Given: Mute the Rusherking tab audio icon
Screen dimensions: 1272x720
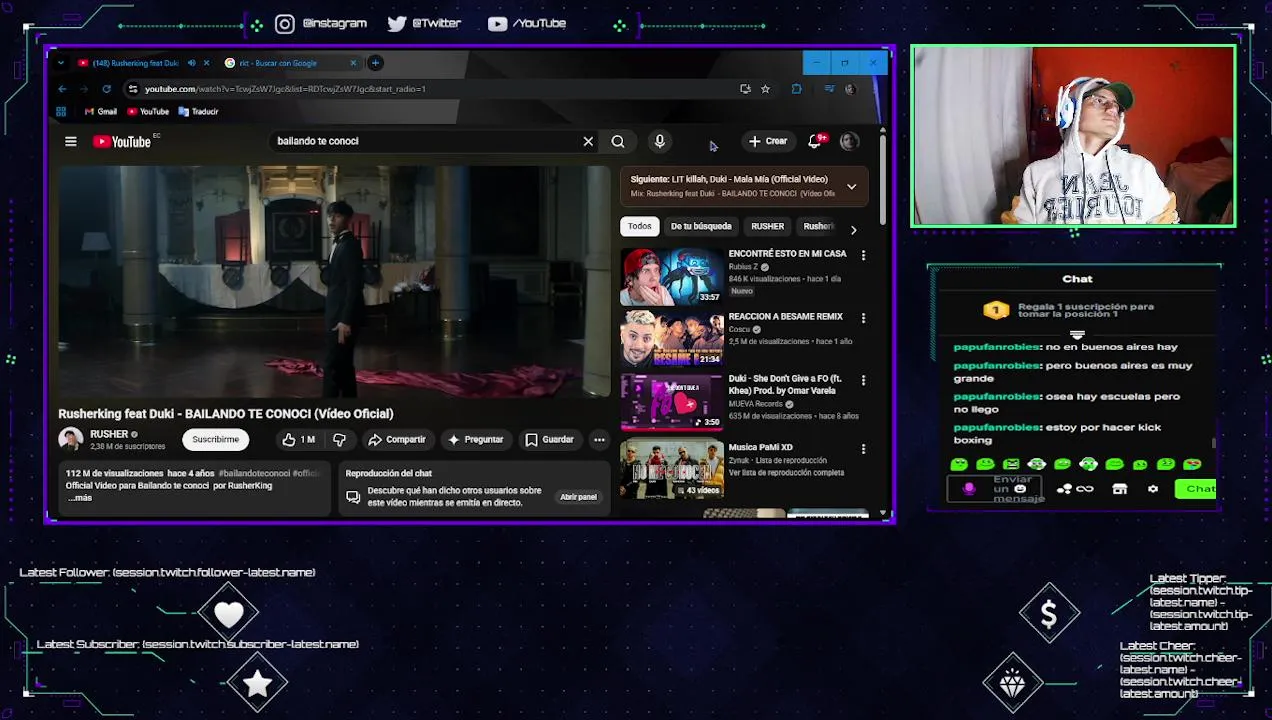Looking at the screenshot, I should tap(191, 63).
